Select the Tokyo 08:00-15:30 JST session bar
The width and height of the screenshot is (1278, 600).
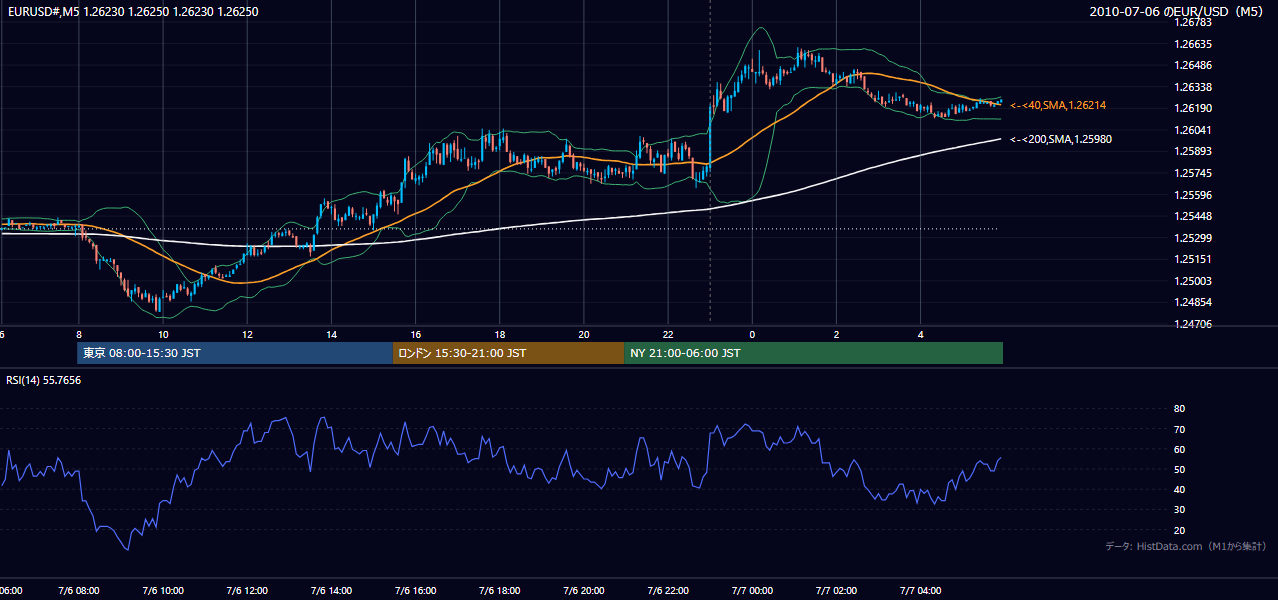(x=234, y=353)
